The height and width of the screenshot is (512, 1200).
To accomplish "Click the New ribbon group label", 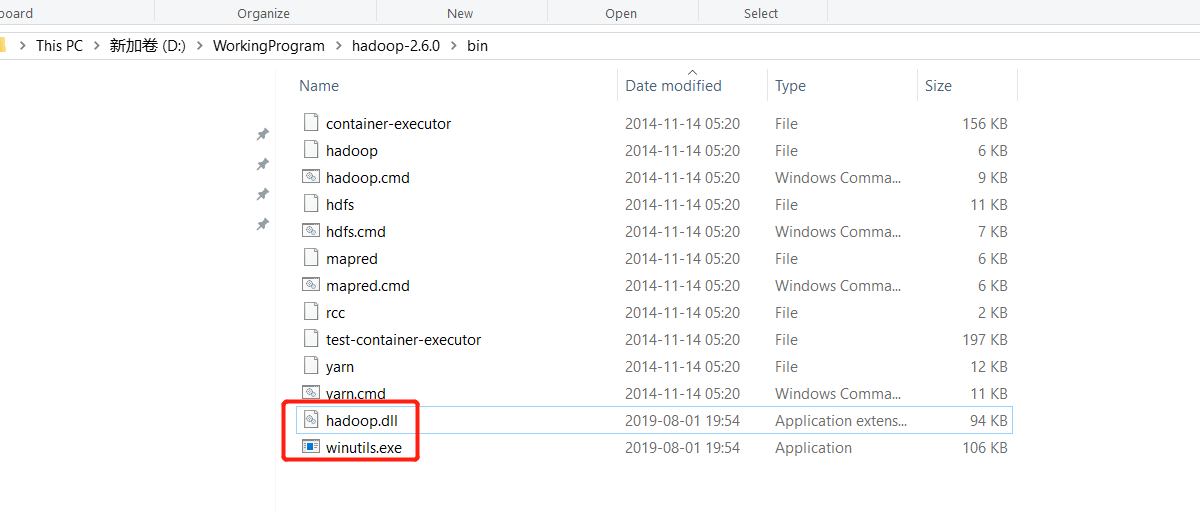I will click(460, 13).
